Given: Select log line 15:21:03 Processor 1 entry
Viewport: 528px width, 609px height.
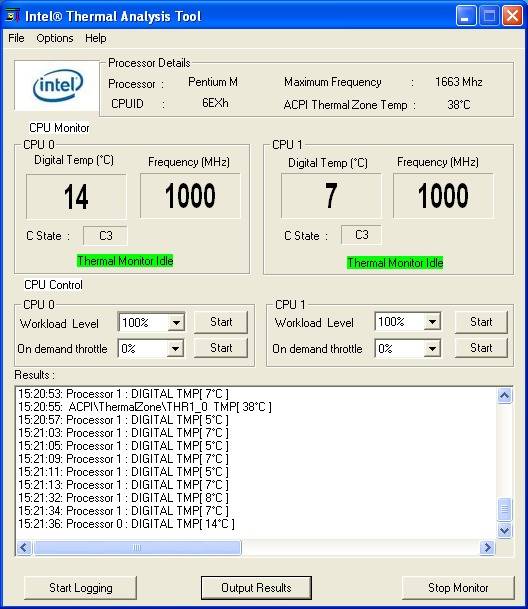Looking at the screenshot, I should pyautogui.click(x=123, y=433).
